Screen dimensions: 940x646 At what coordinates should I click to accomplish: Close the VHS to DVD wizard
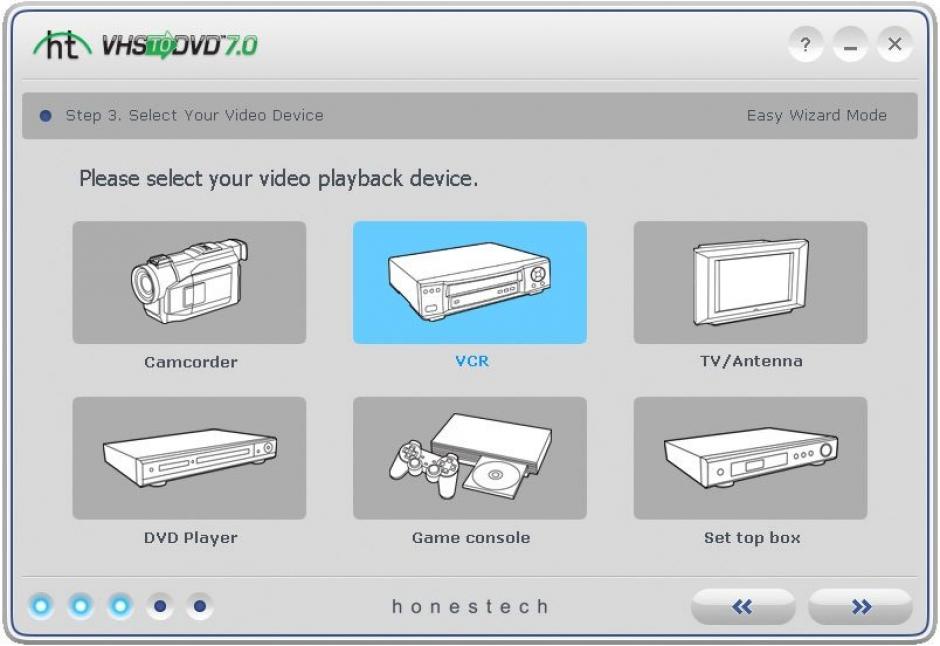894,44
